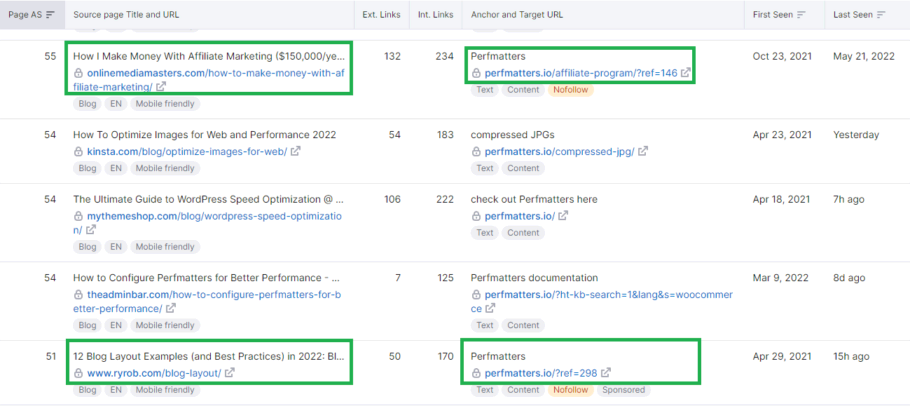Click lock icon beside onlinemediamasters.com URL
Viewport: 910px width, 406px height.
coord(78,73)
